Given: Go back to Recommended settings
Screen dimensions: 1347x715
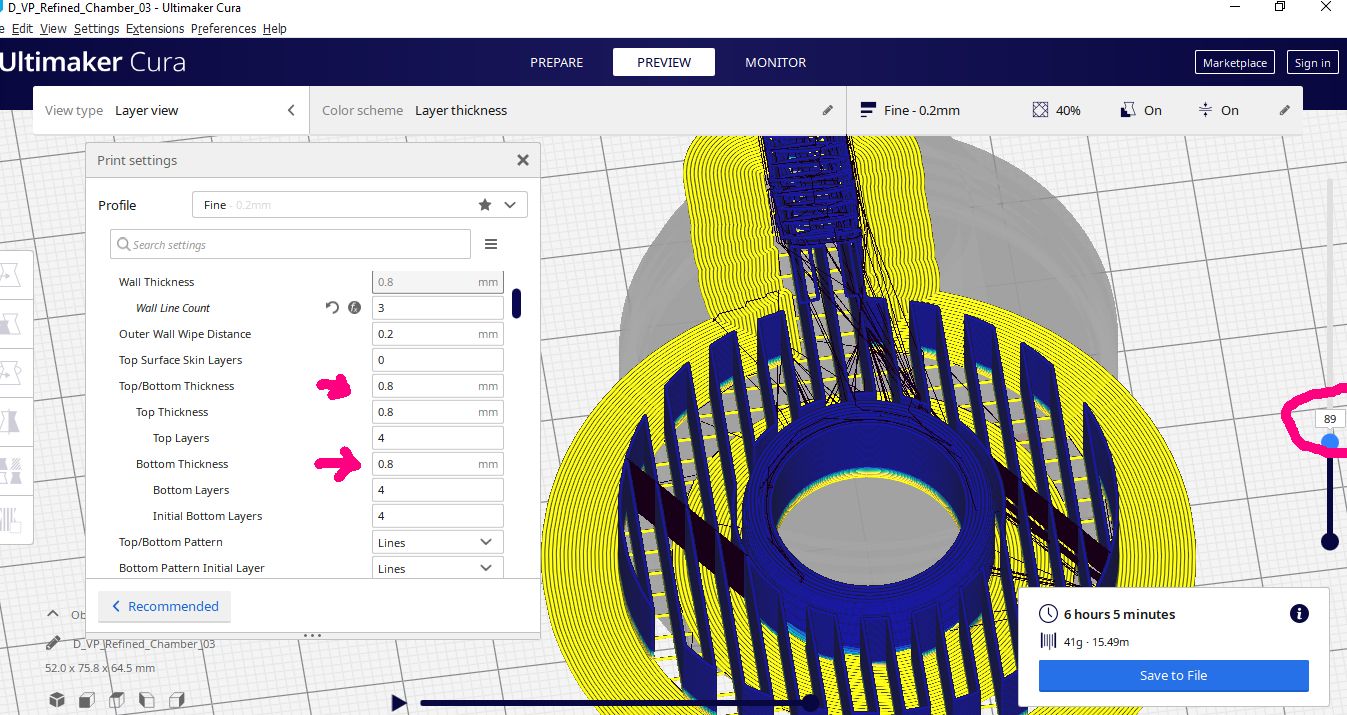Looking at the screenshot, I should tap(164, 606).
